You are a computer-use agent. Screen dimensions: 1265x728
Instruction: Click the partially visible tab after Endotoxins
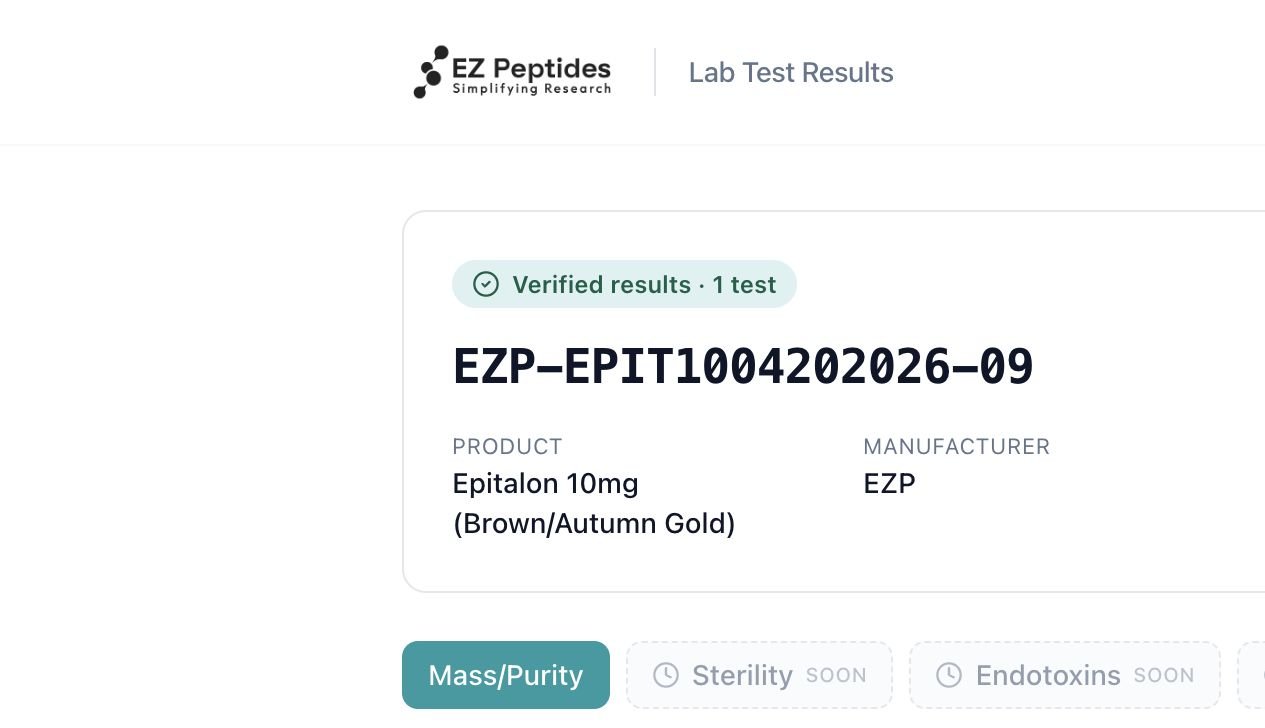[x=1251, y=675]
